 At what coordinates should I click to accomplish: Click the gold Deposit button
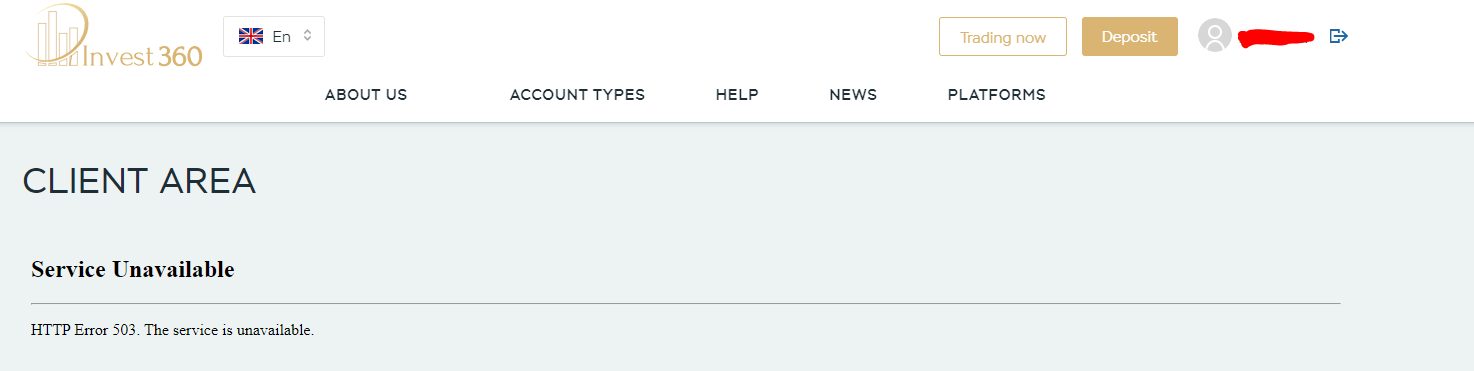coord(1130,36)
